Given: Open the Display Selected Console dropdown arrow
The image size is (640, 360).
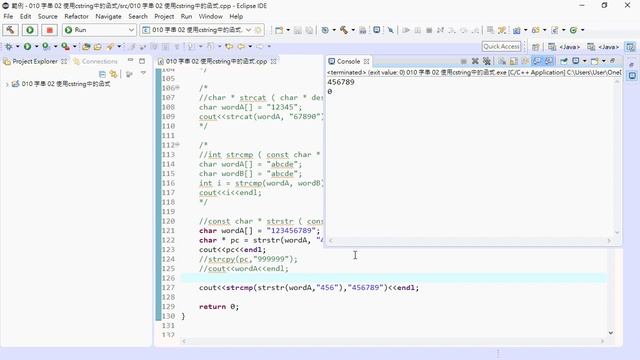Looking at the screenshot, I should tap(584, 61).
